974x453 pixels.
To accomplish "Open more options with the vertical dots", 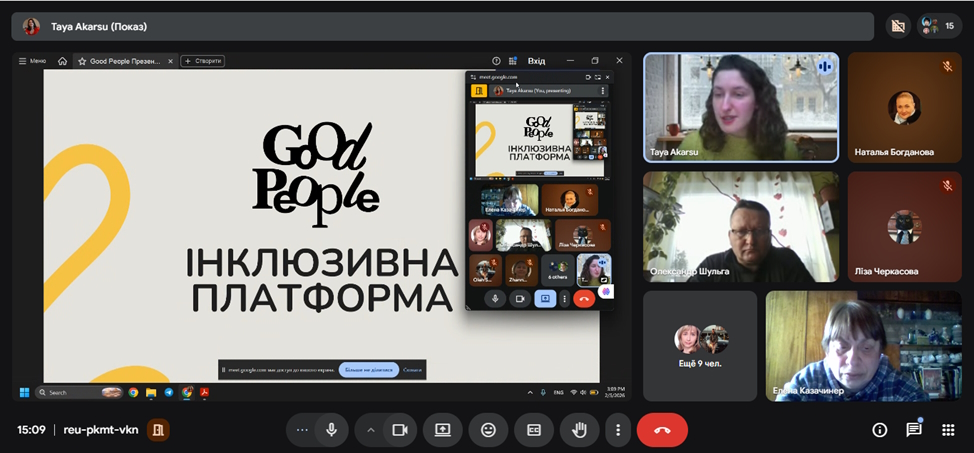I will [x=619, y=430].
